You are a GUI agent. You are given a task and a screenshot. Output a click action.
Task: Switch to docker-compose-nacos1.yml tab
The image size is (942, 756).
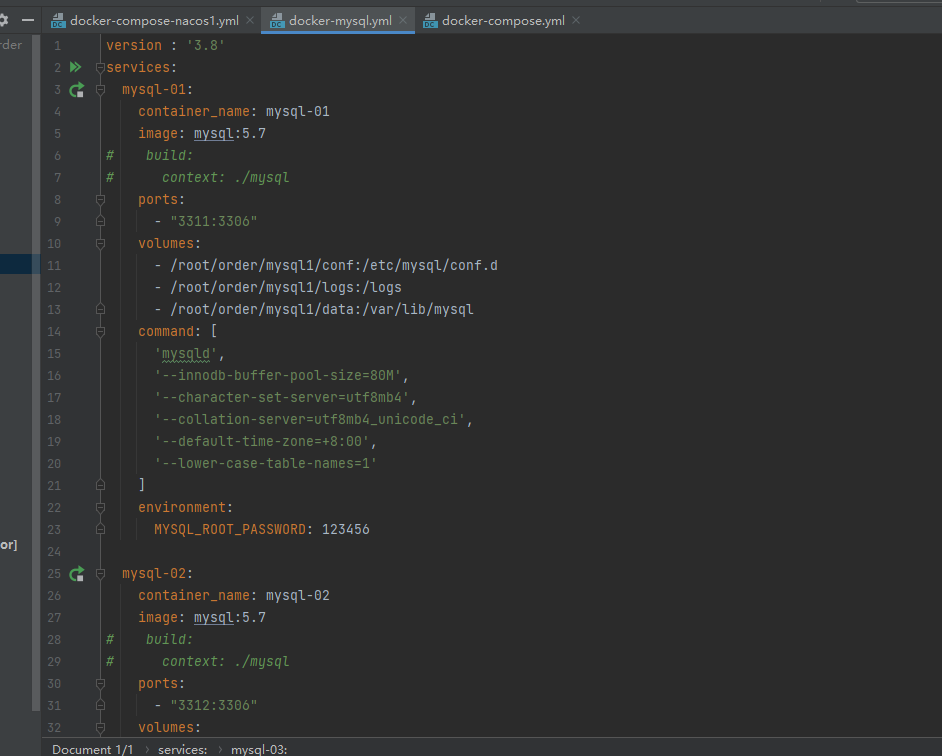click(x=154, y=21)
